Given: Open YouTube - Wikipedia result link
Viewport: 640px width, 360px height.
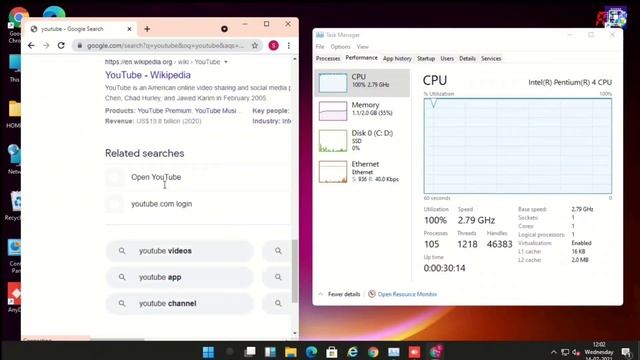Looking at the screenshot, I should [x=148, y=75].
